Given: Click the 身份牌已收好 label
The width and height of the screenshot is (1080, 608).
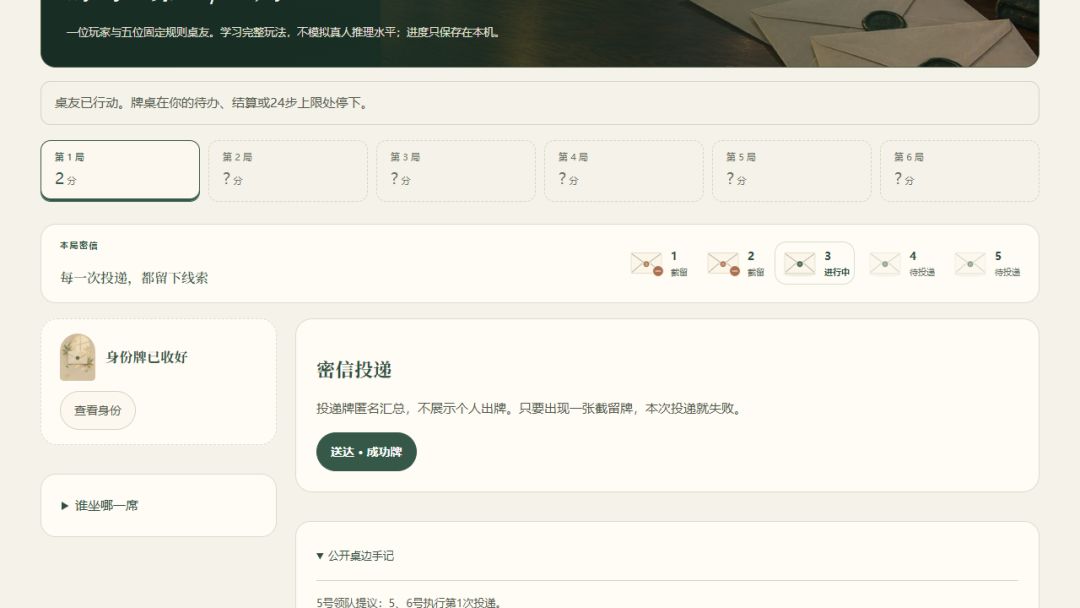Looking at the screenshot, I should pyautogui.click(x=147, y=357).
